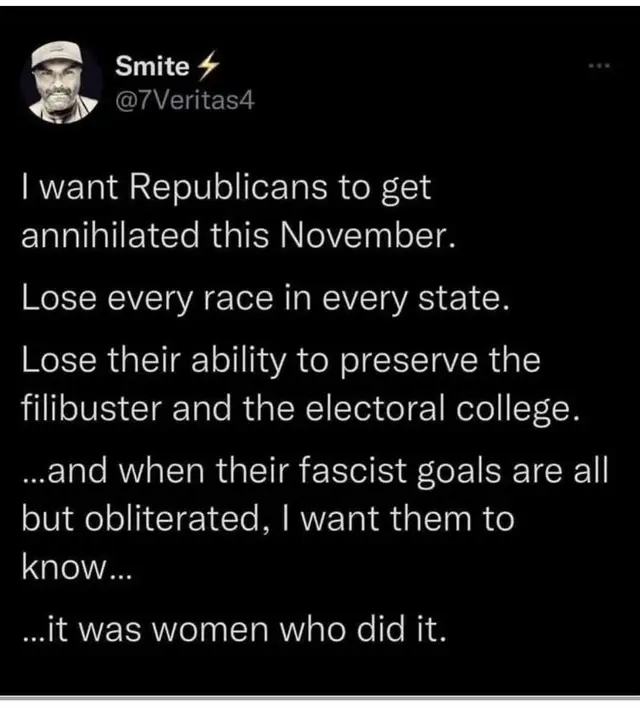
Task: Click the phrase I want them to
Action: (x=397, y=519)
